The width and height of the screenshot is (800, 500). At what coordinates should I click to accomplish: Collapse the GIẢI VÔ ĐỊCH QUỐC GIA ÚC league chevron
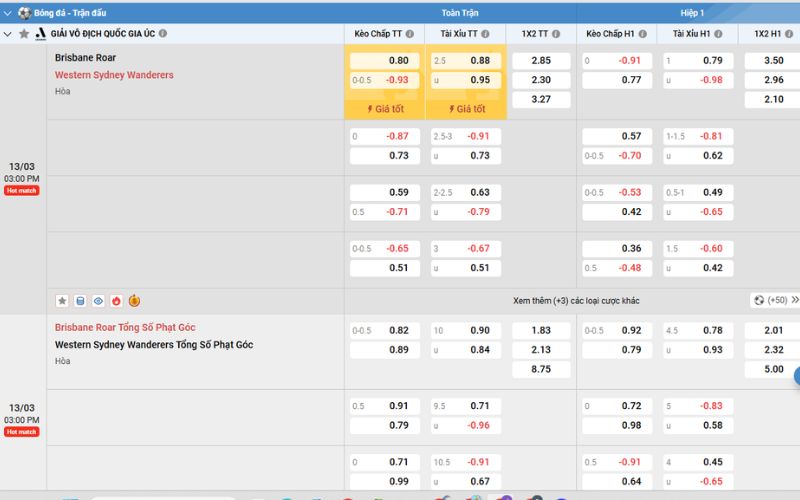[7, 34]
